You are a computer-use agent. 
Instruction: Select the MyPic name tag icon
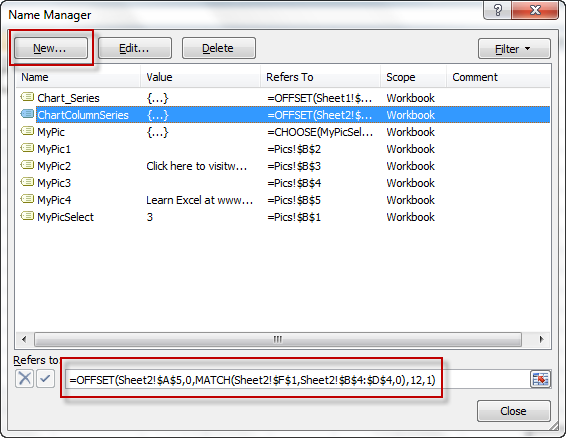(27, 131)
